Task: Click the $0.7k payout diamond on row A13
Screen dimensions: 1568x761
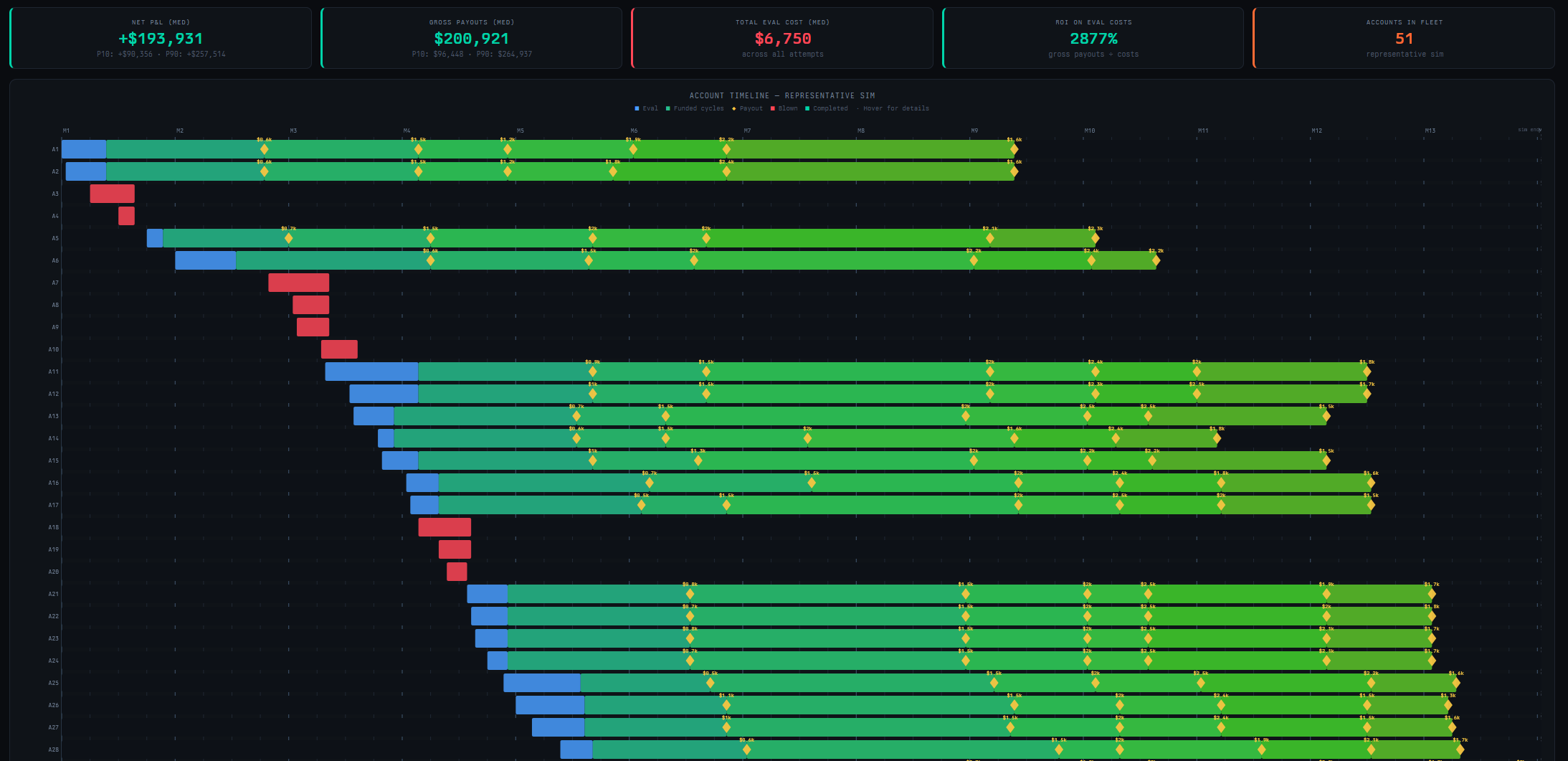Action: [576, 416]
